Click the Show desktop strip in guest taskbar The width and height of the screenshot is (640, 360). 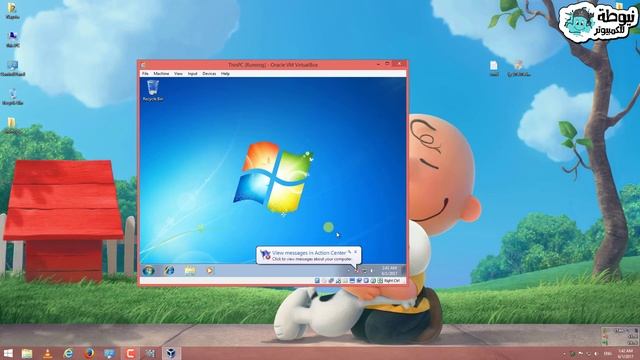pos(404,270)
